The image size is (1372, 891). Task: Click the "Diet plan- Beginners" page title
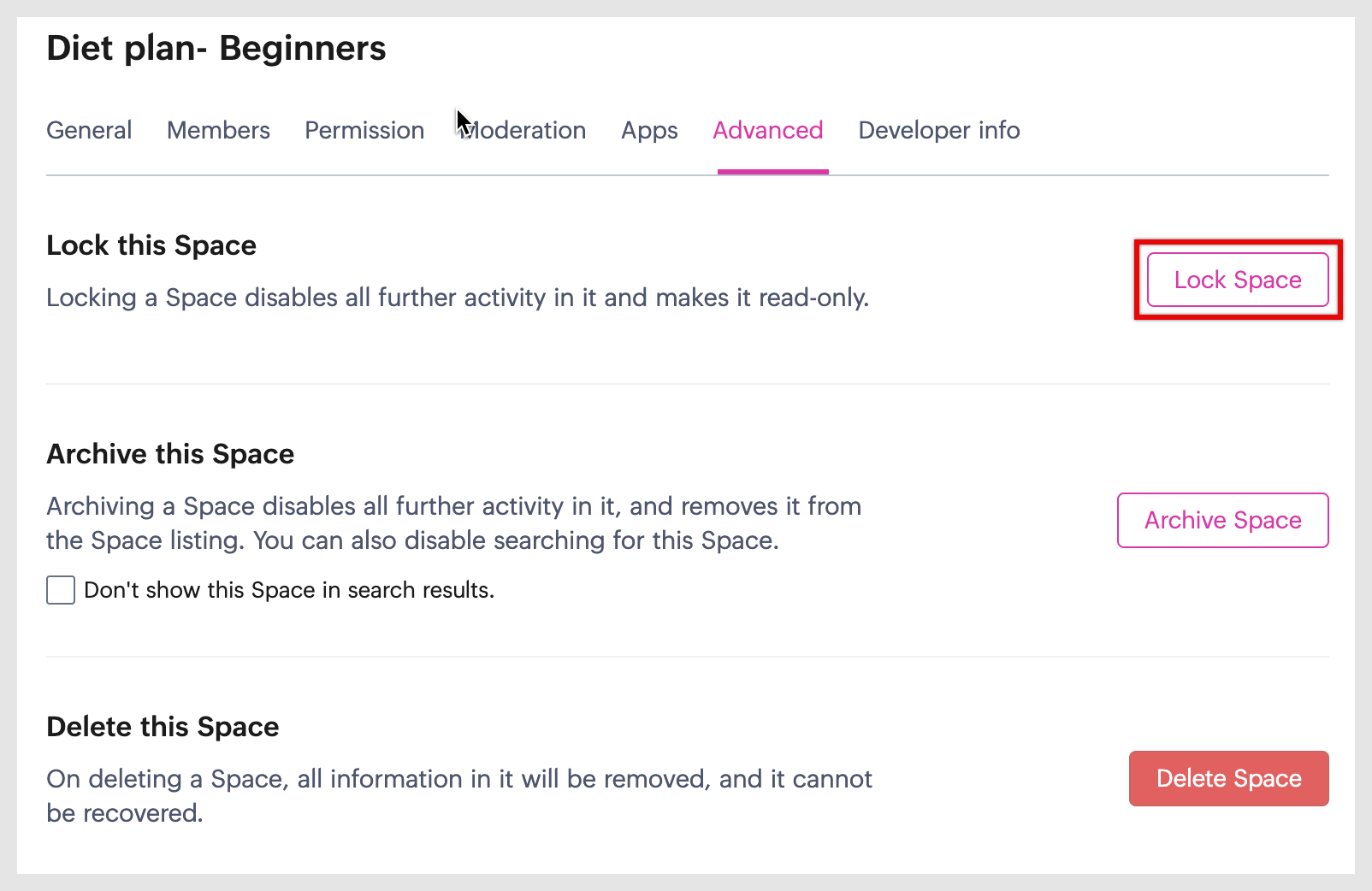pyautogui.click(x=216, y=49)
